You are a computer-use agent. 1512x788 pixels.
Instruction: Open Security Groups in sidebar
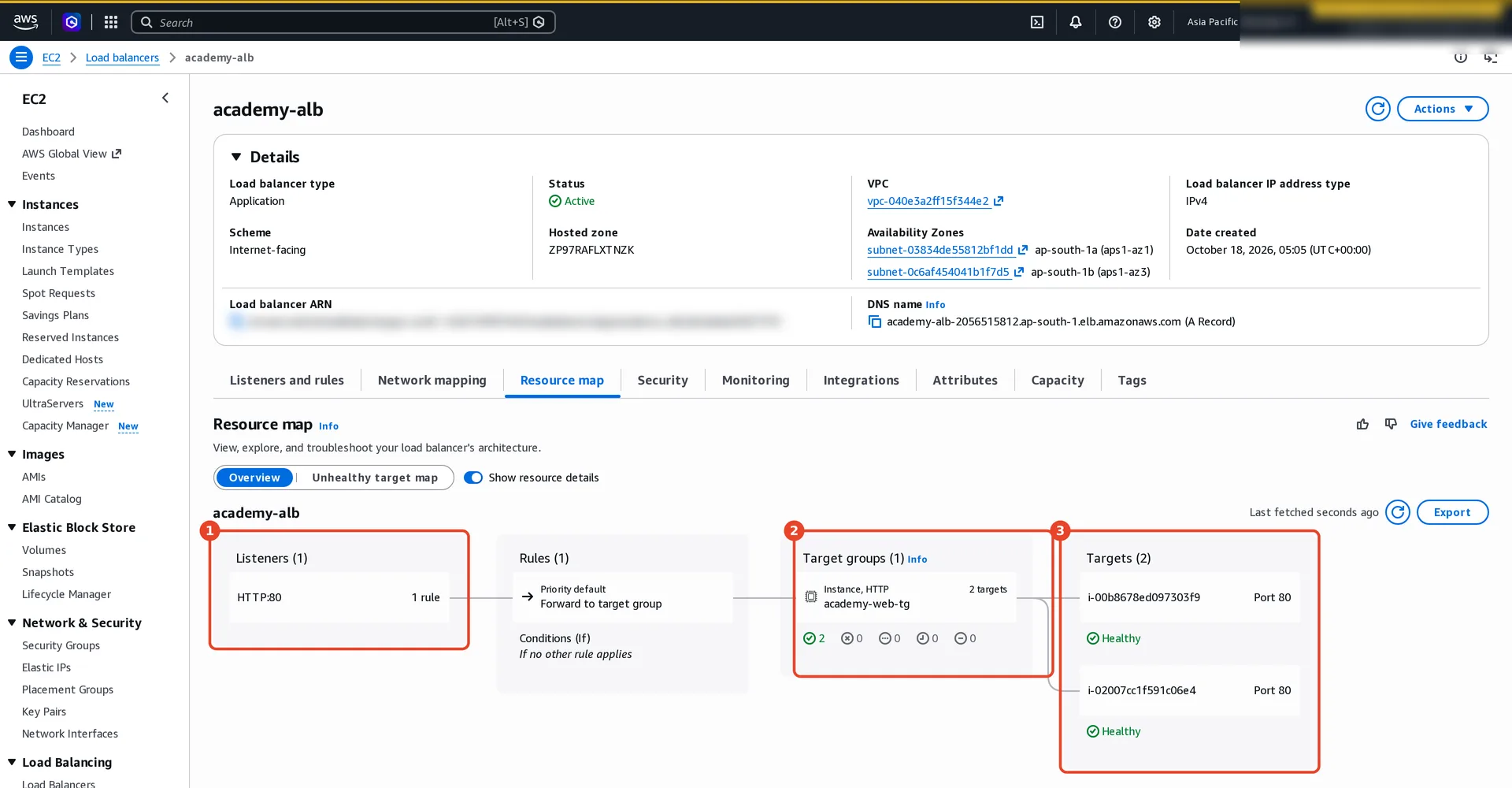click(61, 645)
